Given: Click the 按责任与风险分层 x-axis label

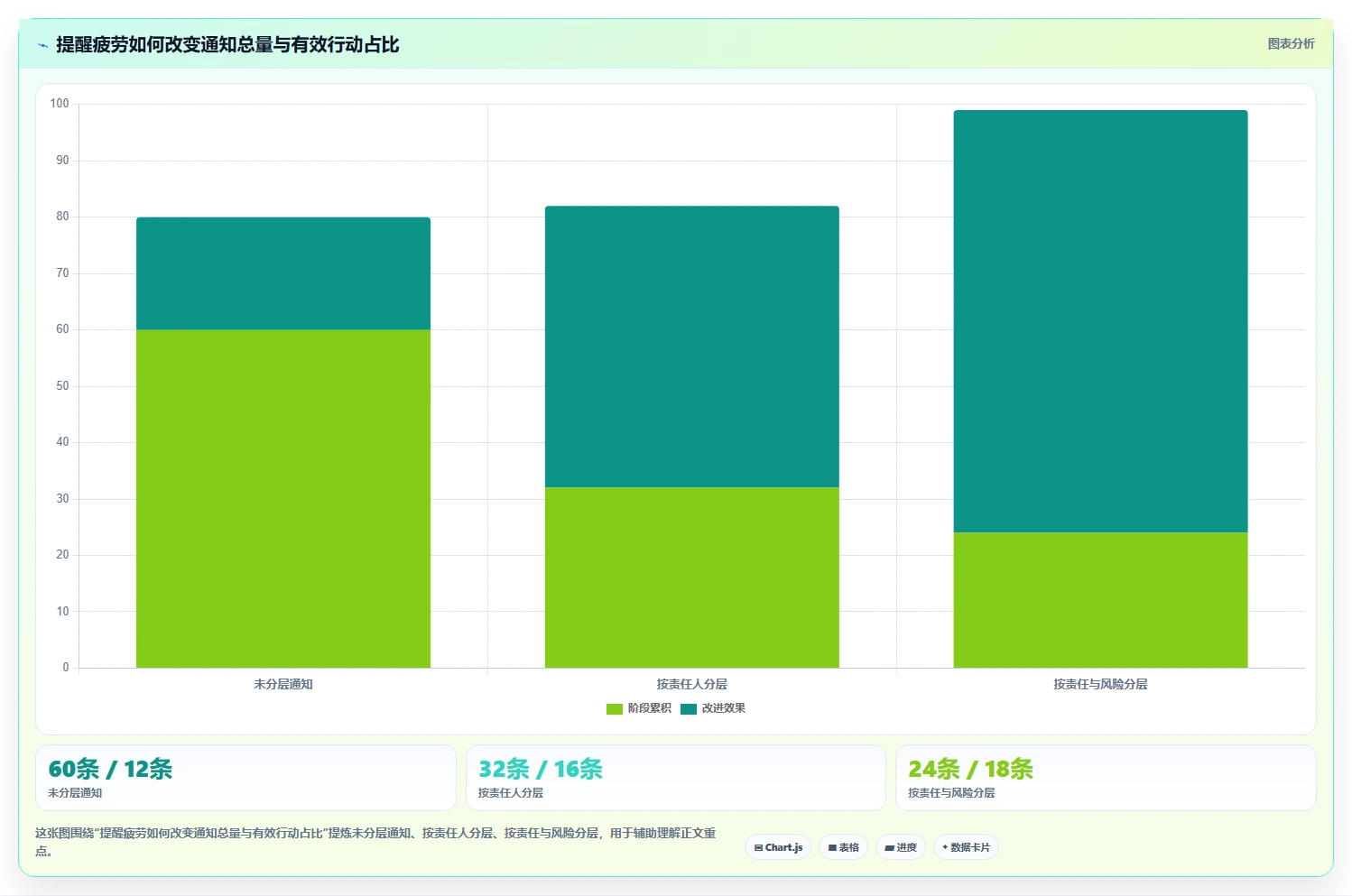Looking at the screenshot, I should 1100,684.
